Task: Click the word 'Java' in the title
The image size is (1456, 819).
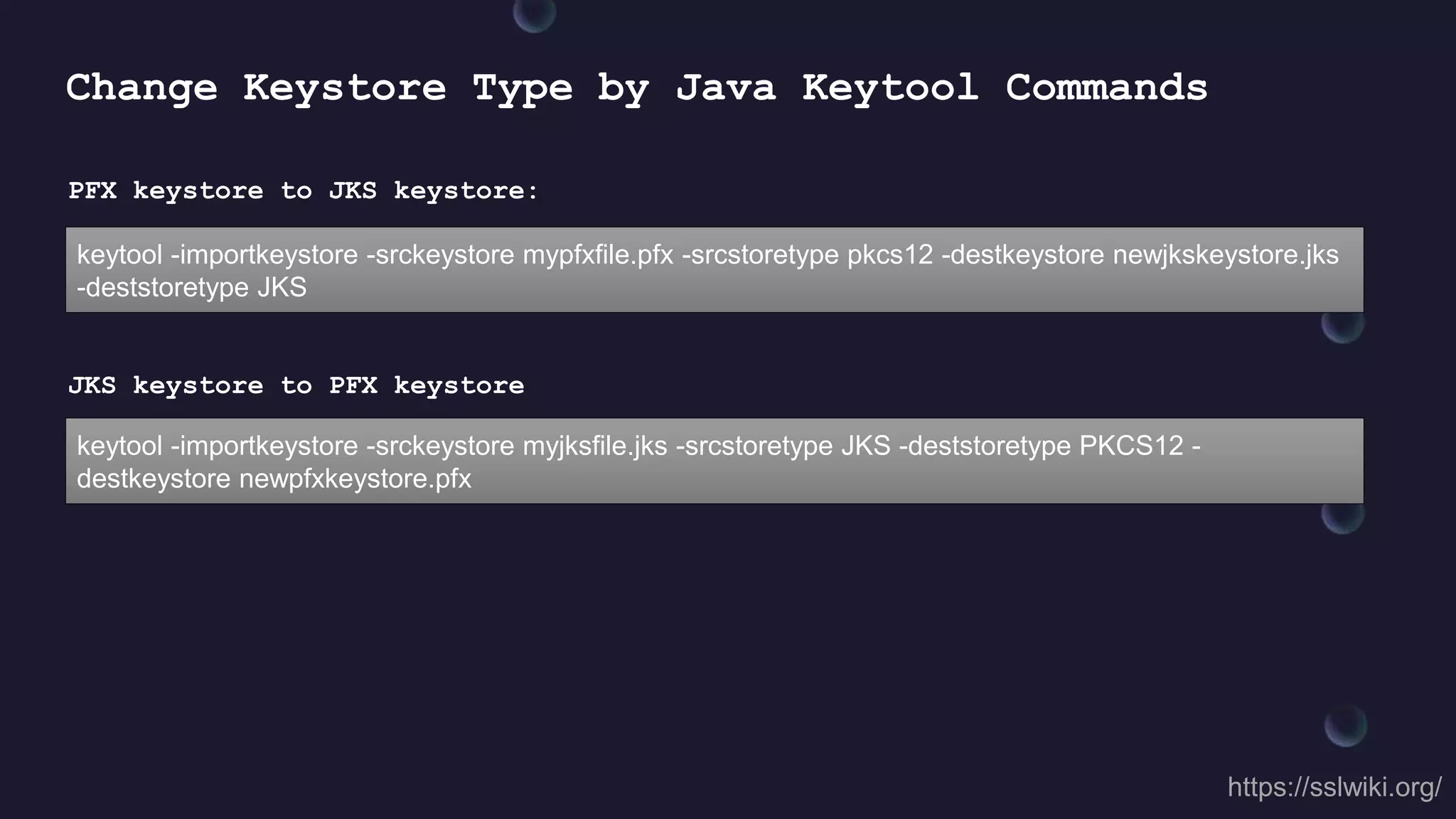Action: coord(726,88)
